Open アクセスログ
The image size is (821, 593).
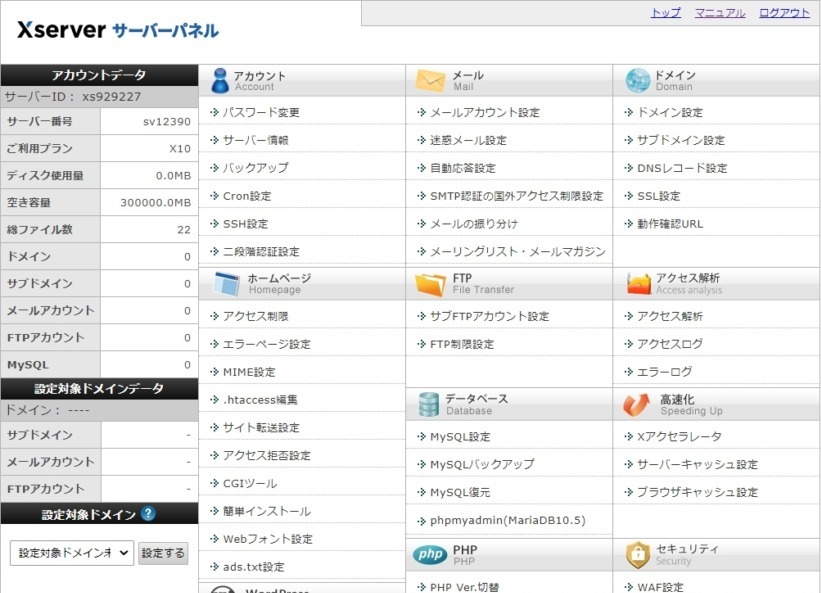[x=670, y=344]
